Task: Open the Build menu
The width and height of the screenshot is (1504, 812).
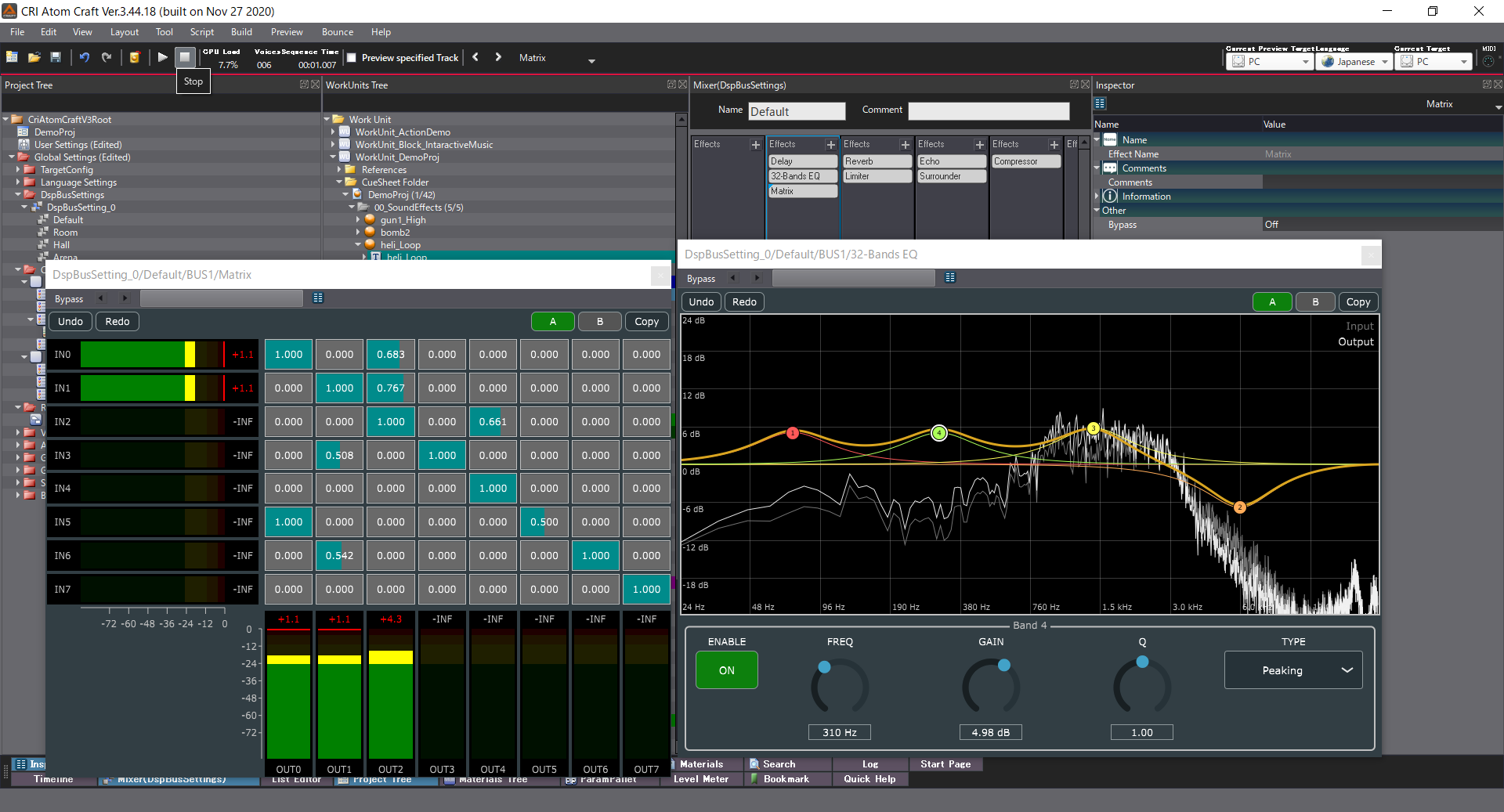Action: pos(241,32)
